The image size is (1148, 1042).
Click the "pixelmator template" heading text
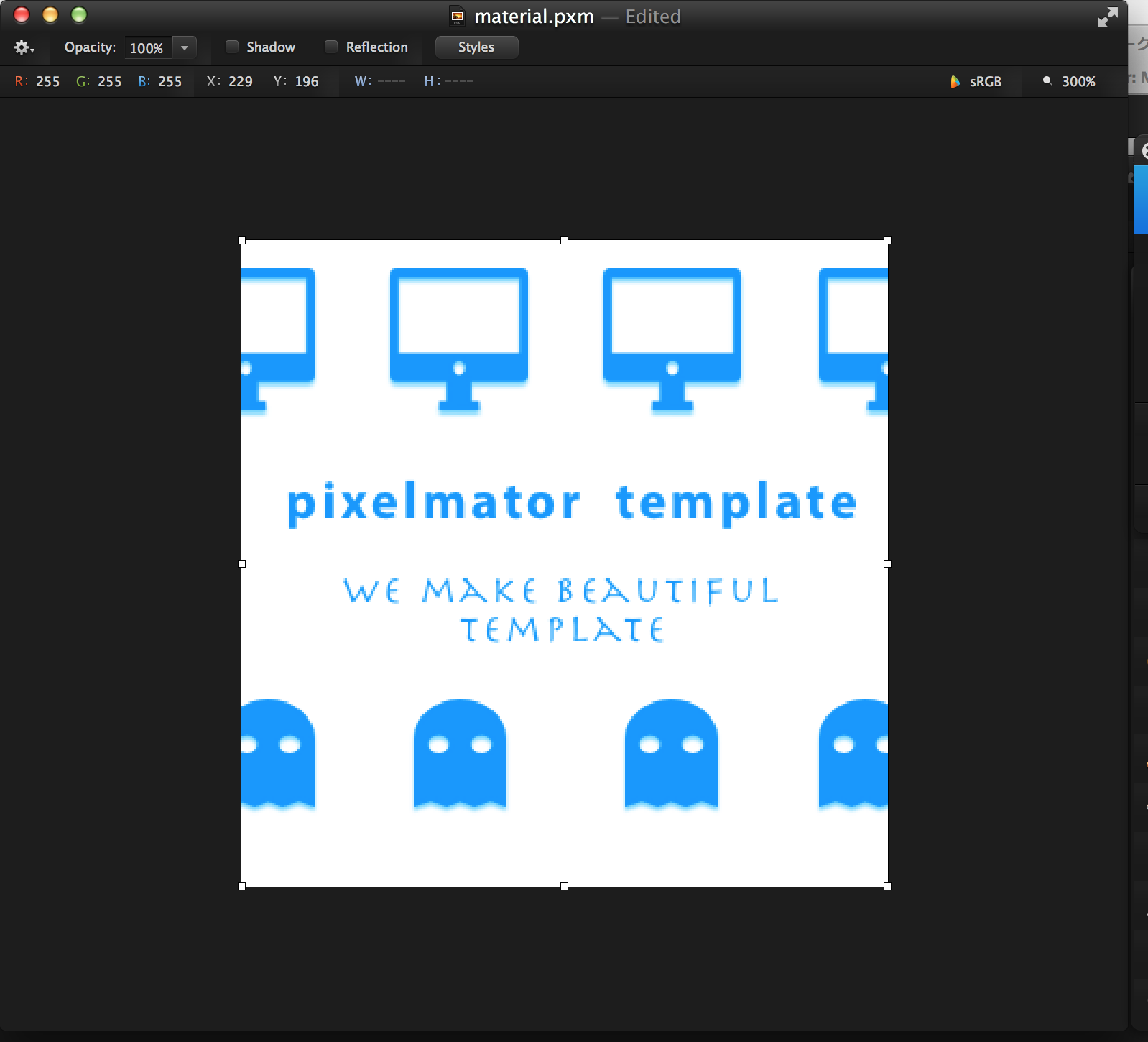(x=572, y=503)
